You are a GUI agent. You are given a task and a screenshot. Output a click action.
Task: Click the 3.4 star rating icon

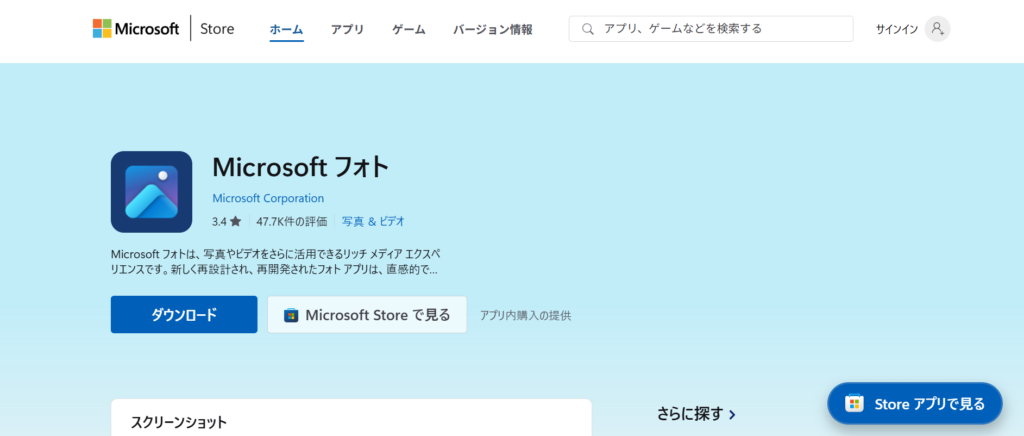pos(235,221)
